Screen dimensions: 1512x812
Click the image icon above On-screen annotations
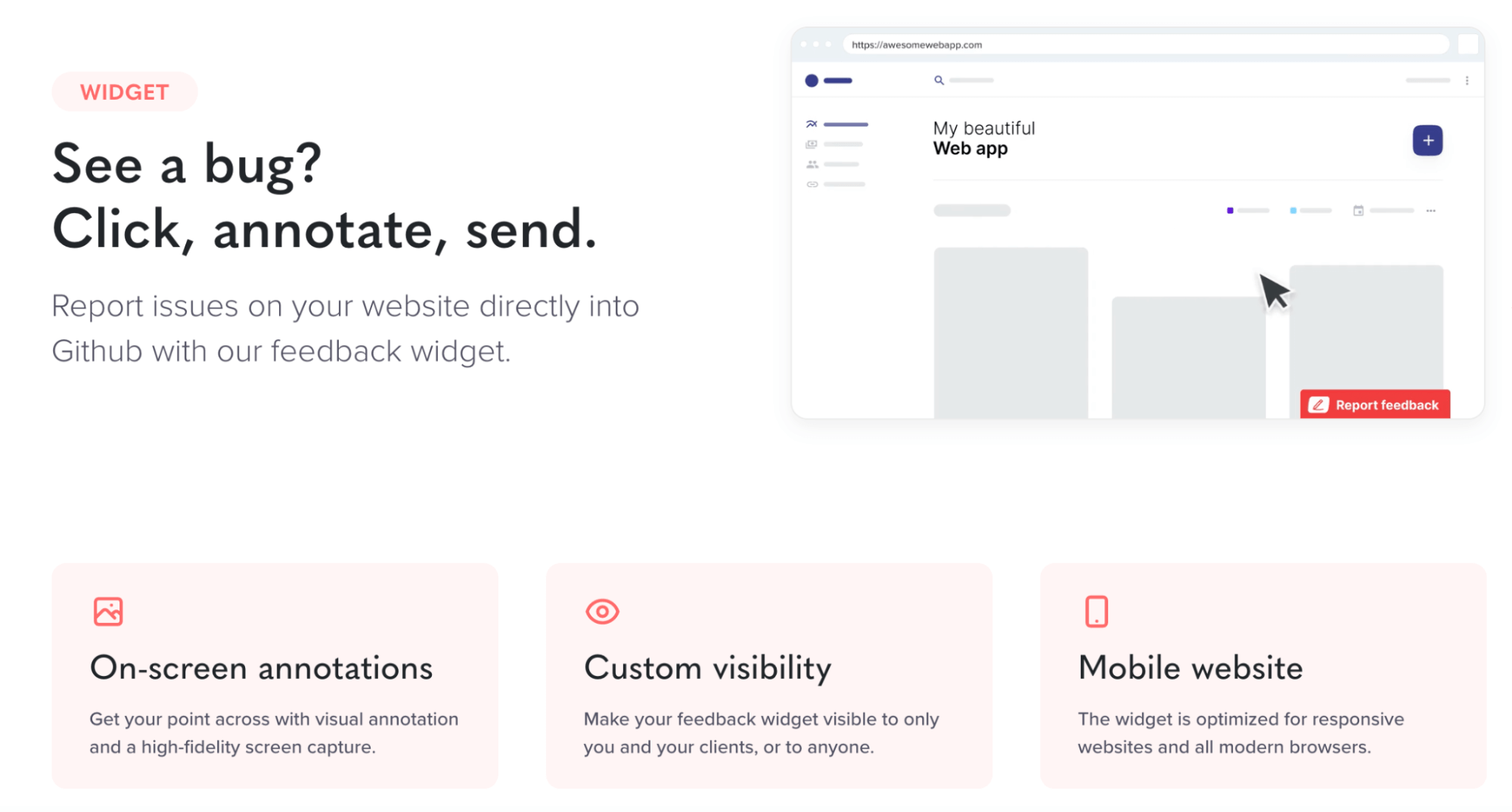[108, 611]
